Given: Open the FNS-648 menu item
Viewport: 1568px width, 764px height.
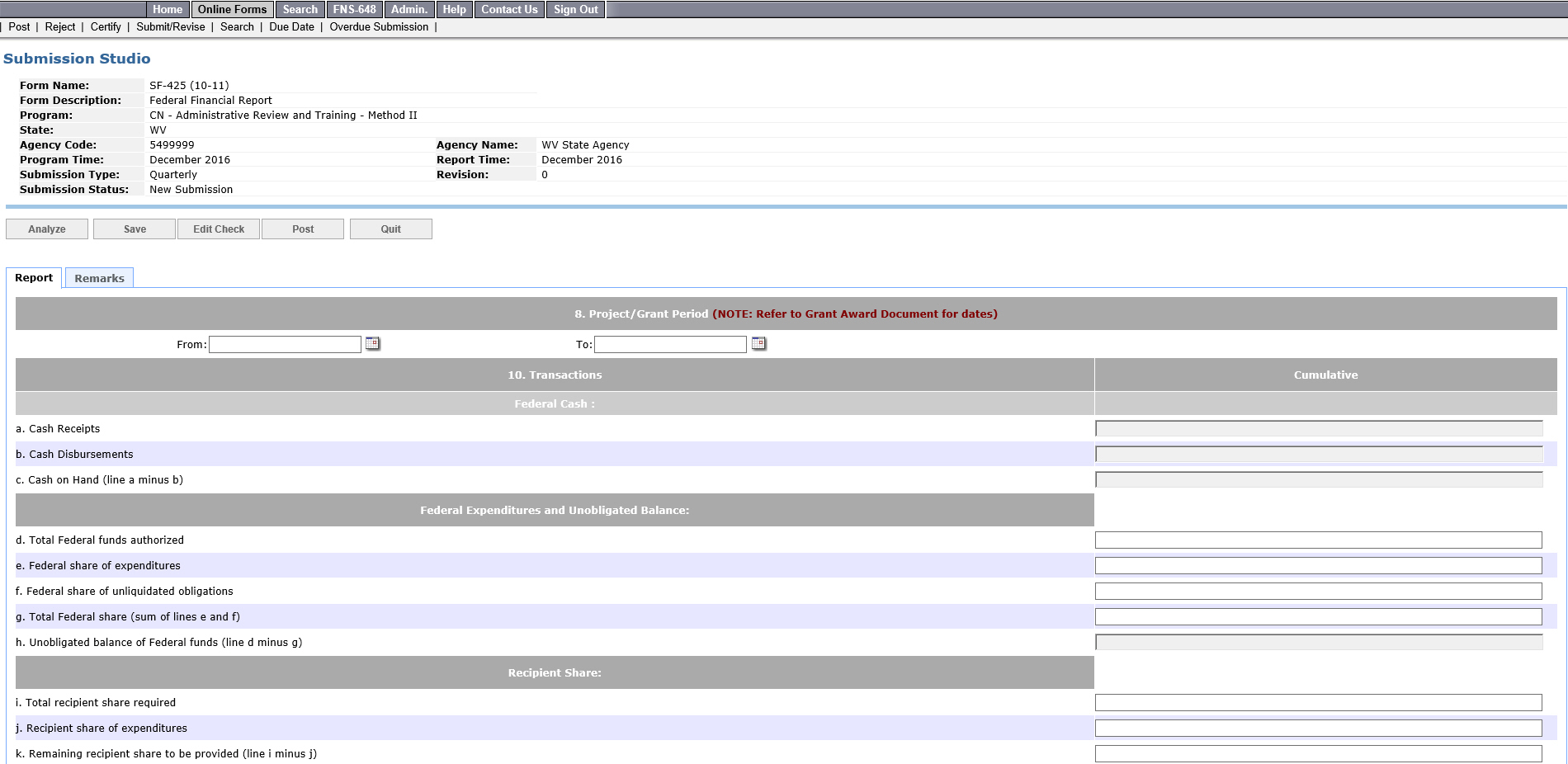Looking at the screenshot, I should [x=354, y=10].
